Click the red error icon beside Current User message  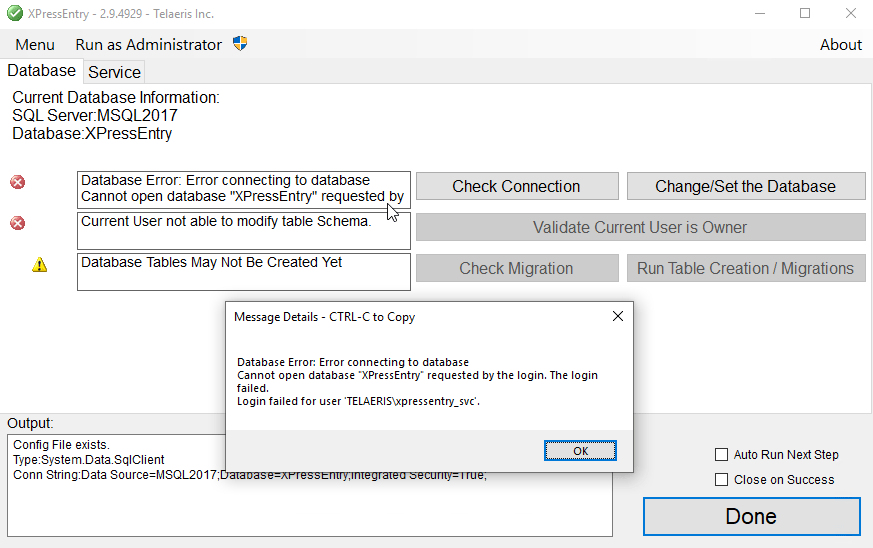(18, 223)
